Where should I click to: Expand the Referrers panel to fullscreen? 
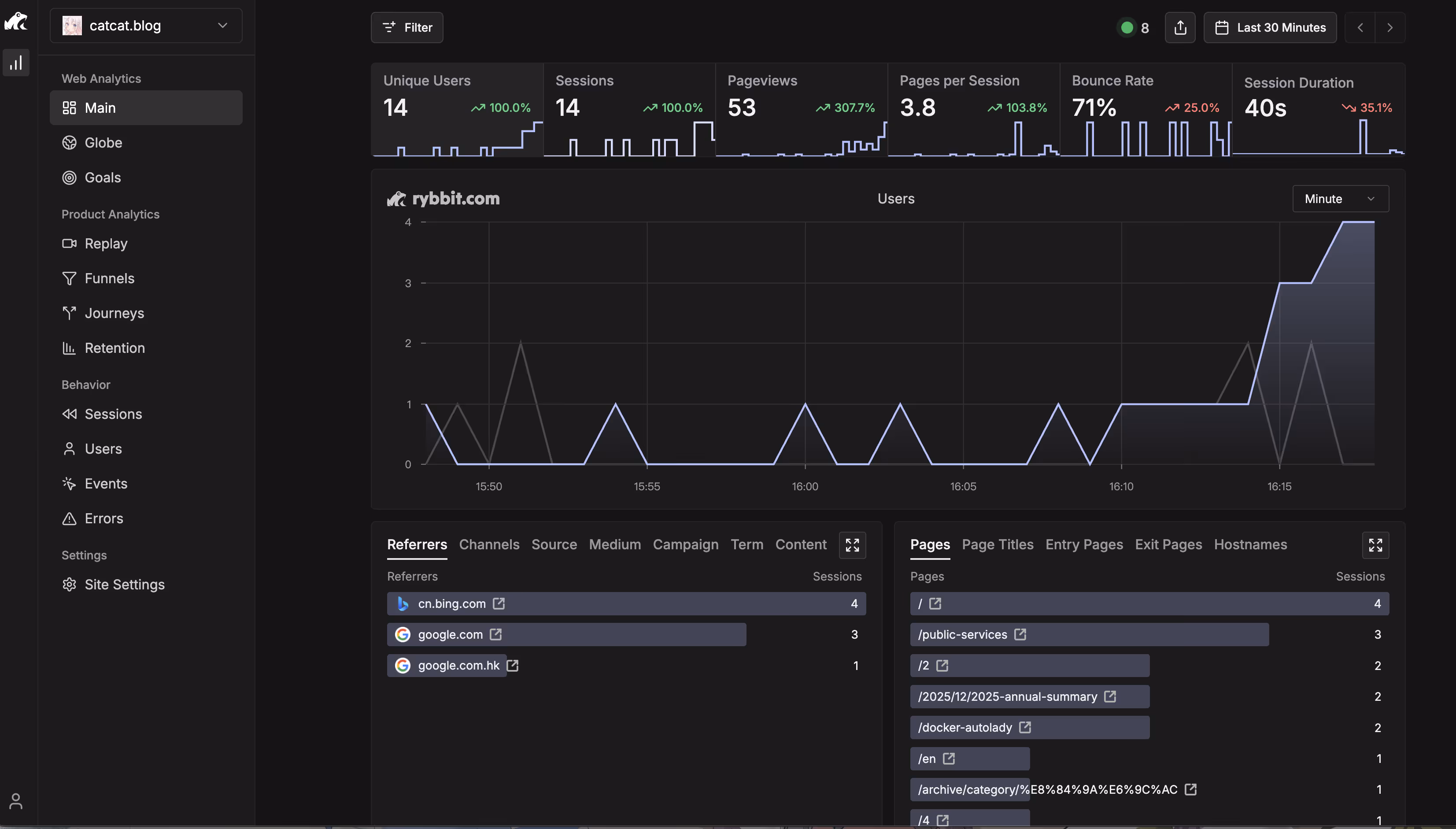(852, 545)
